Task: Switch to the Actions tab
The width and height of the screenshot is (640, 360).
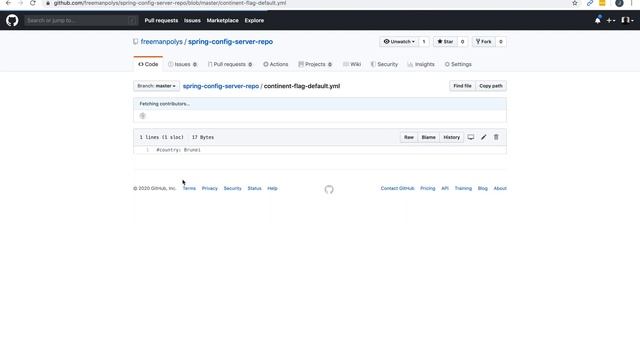Action: coord(276,64)
